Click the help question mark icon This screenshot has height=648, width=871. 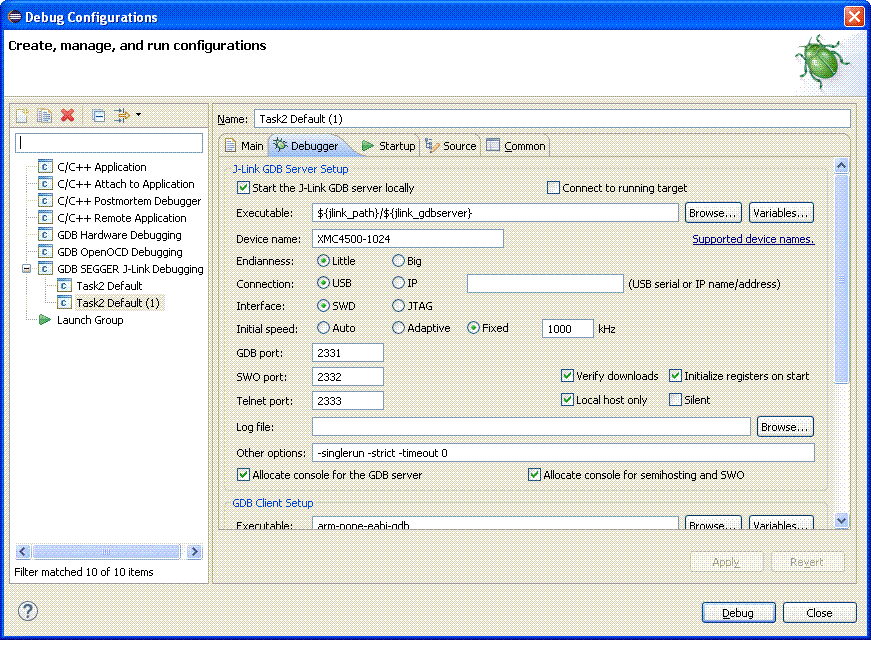[28, 611]
